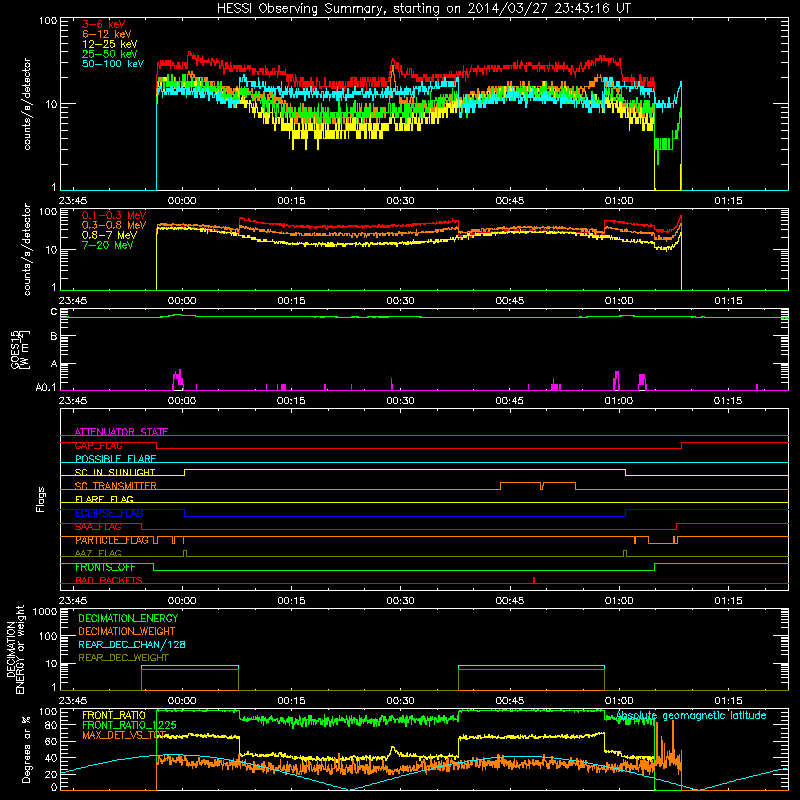Click the Absolute geomagnetic latitude label
Image resolution: width=800 pixels, height=800 pixels.
[x=691, y=716]
